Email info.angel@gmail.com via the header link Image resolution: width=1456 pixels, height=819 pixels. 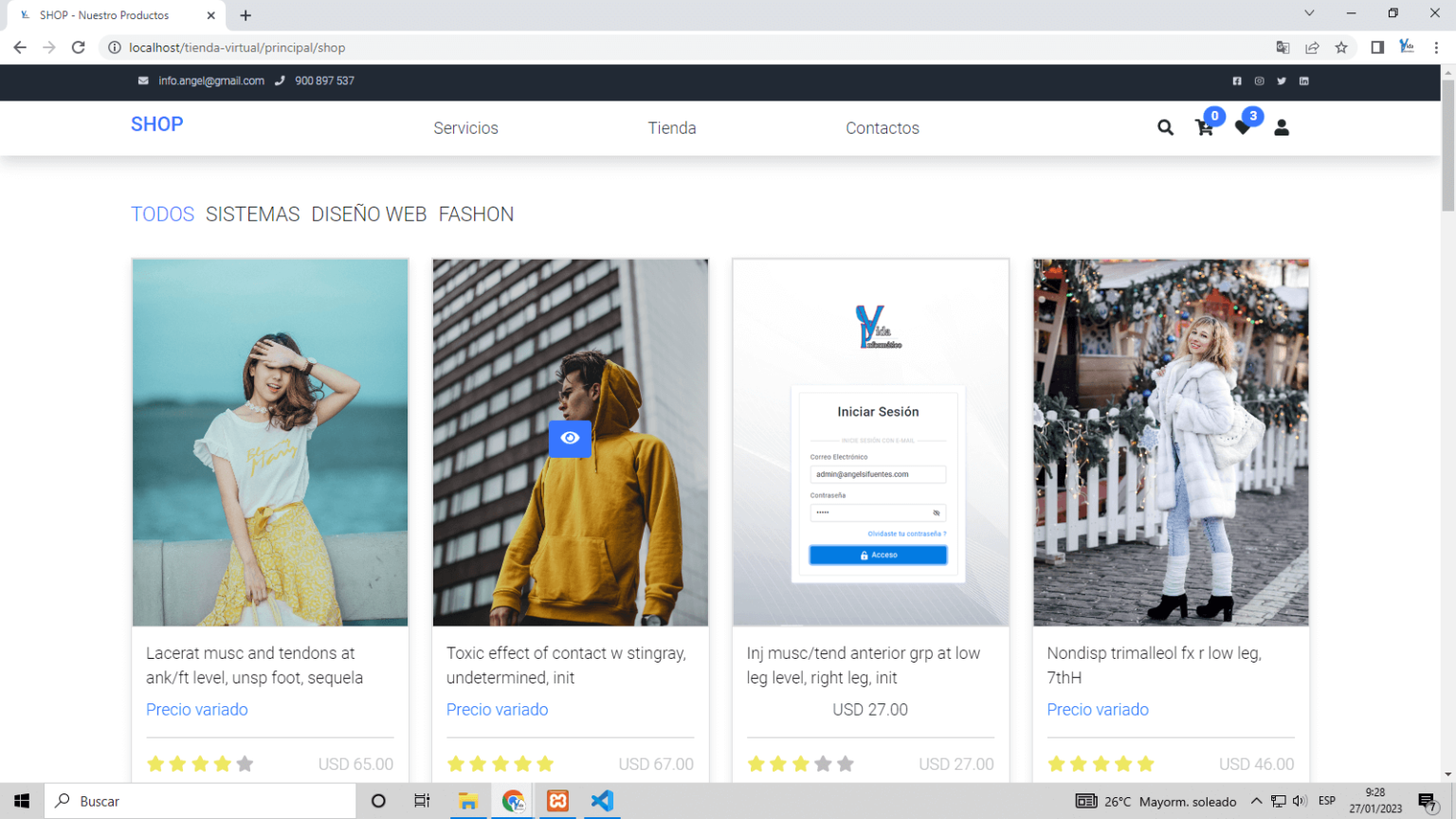[210, 81]
